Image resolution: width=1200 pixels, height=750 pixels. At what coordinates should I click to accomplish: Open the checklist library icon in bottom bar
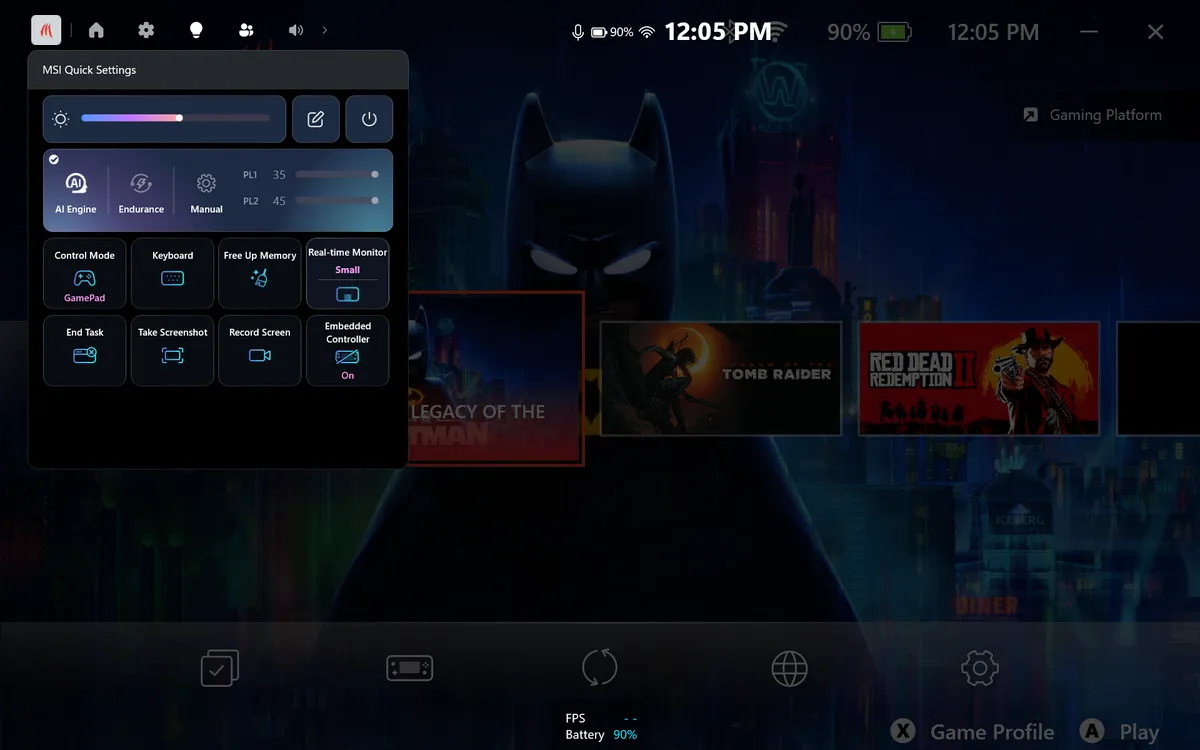[x=220, y=668]
